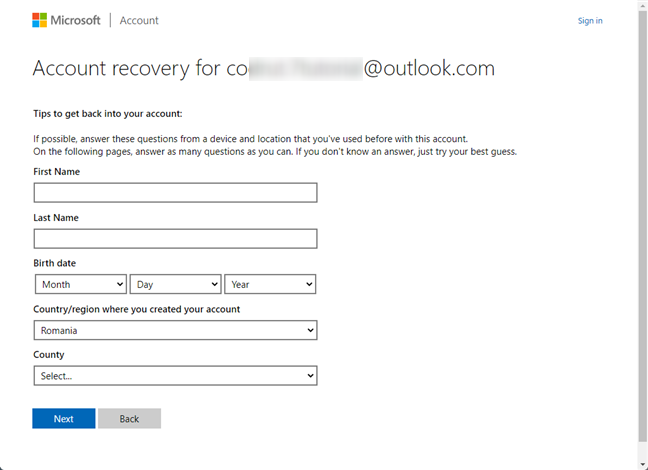Open the birth Year dropdown
Screen dimensions: 648x470
point(270,284)
